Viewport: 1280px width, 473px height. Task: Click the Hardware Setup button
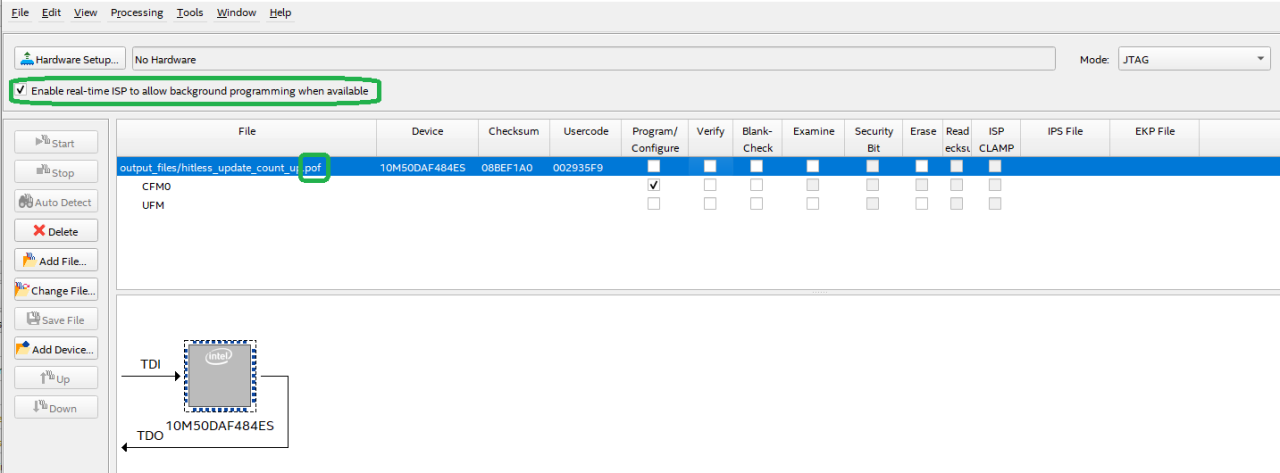[70, 59]
